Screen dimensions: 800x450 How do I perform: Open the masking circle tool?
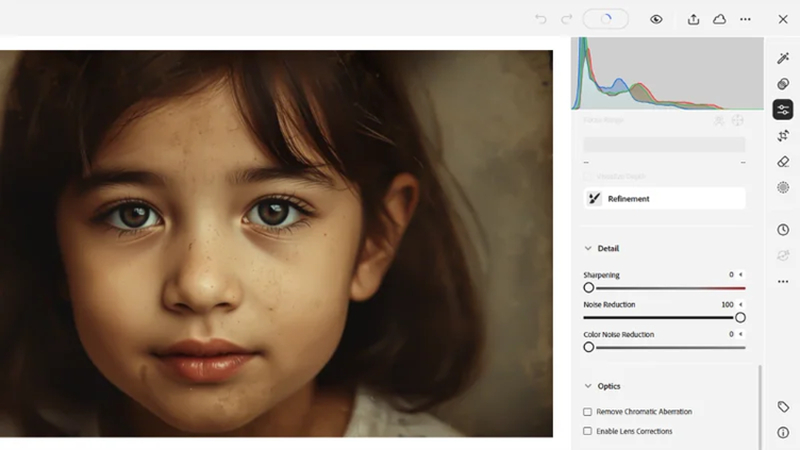[783, 188]
